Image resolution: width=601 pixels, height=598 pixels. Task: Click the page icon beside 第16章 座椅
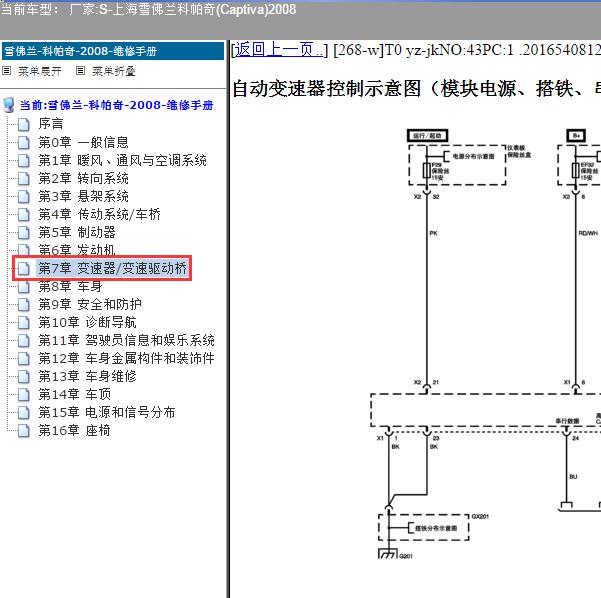(x=24, y=430)
